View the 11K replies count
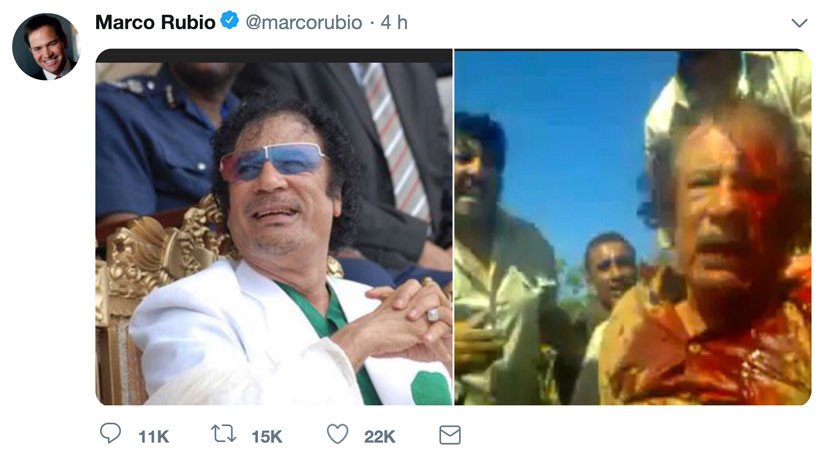 (153, 436)
